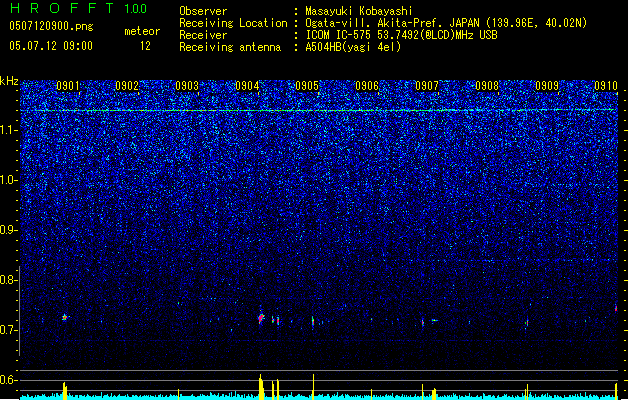Click the 0907 time marker
The width and height of the screenshot is (629, 400).
(x=427, y=86)
